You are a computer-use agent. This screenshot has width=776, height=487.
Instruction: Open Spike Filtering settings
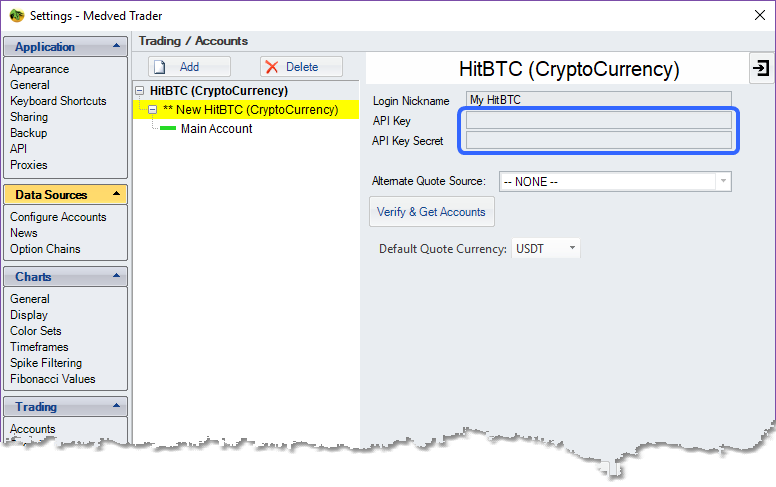pyautogui.click(x=46, y=363)
